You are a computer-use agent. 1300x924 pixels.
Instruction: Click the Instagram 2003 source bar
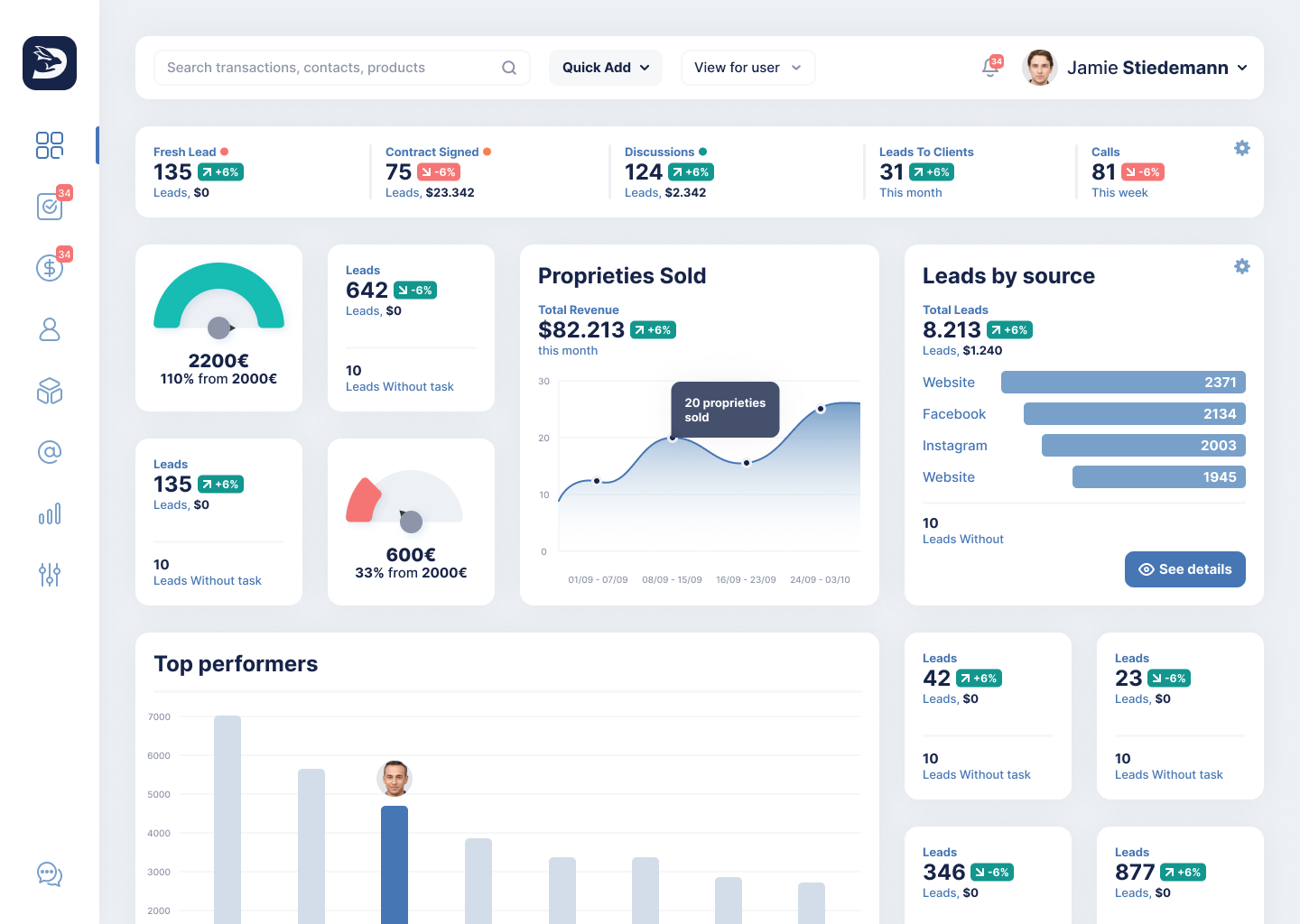(1144, 446)
